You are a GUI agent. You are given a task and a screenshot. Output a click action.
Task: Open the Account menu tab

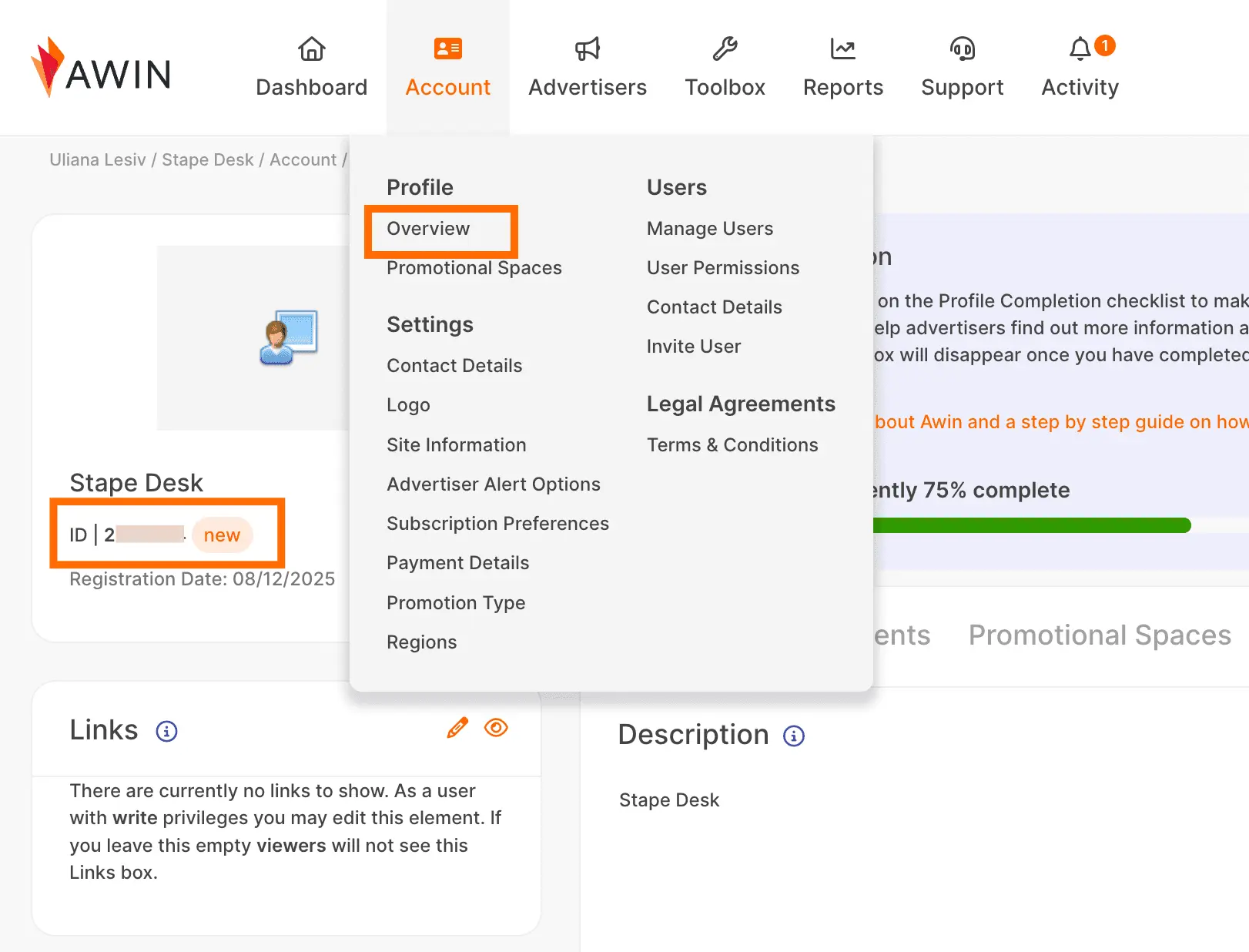(448, 68)
